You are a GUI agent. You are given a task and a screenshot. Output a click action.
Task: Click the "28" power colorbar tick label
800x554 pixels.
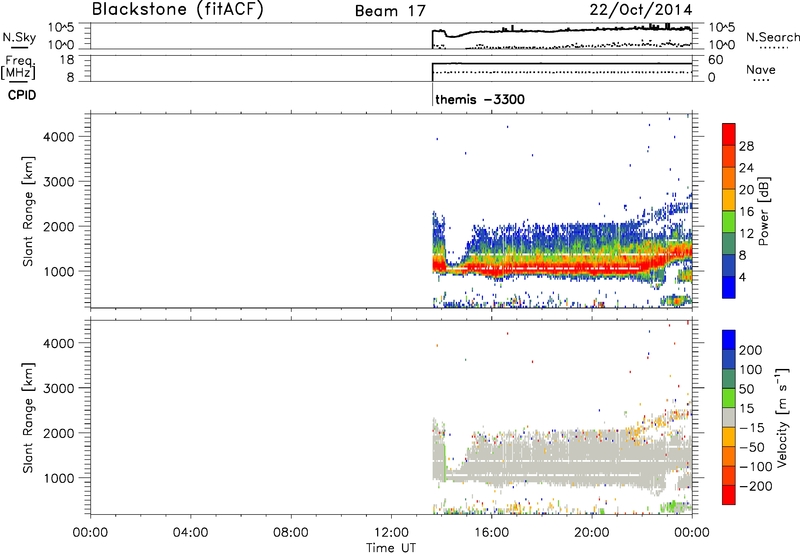[x=746, y=146]
